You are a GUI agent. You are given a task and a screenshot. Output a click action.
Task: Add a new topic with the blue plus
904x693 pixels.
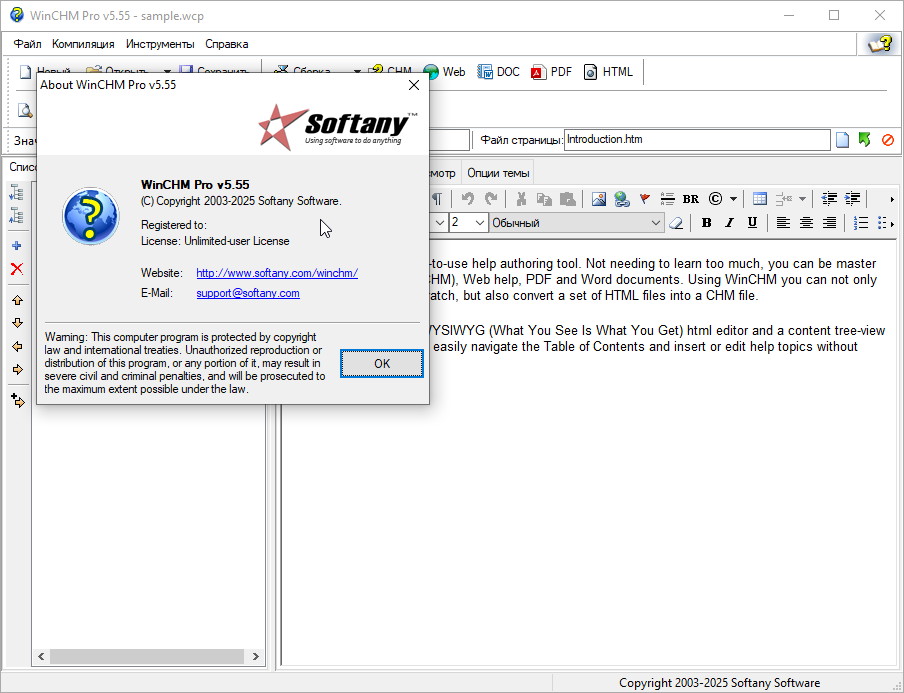pos(17,246)
